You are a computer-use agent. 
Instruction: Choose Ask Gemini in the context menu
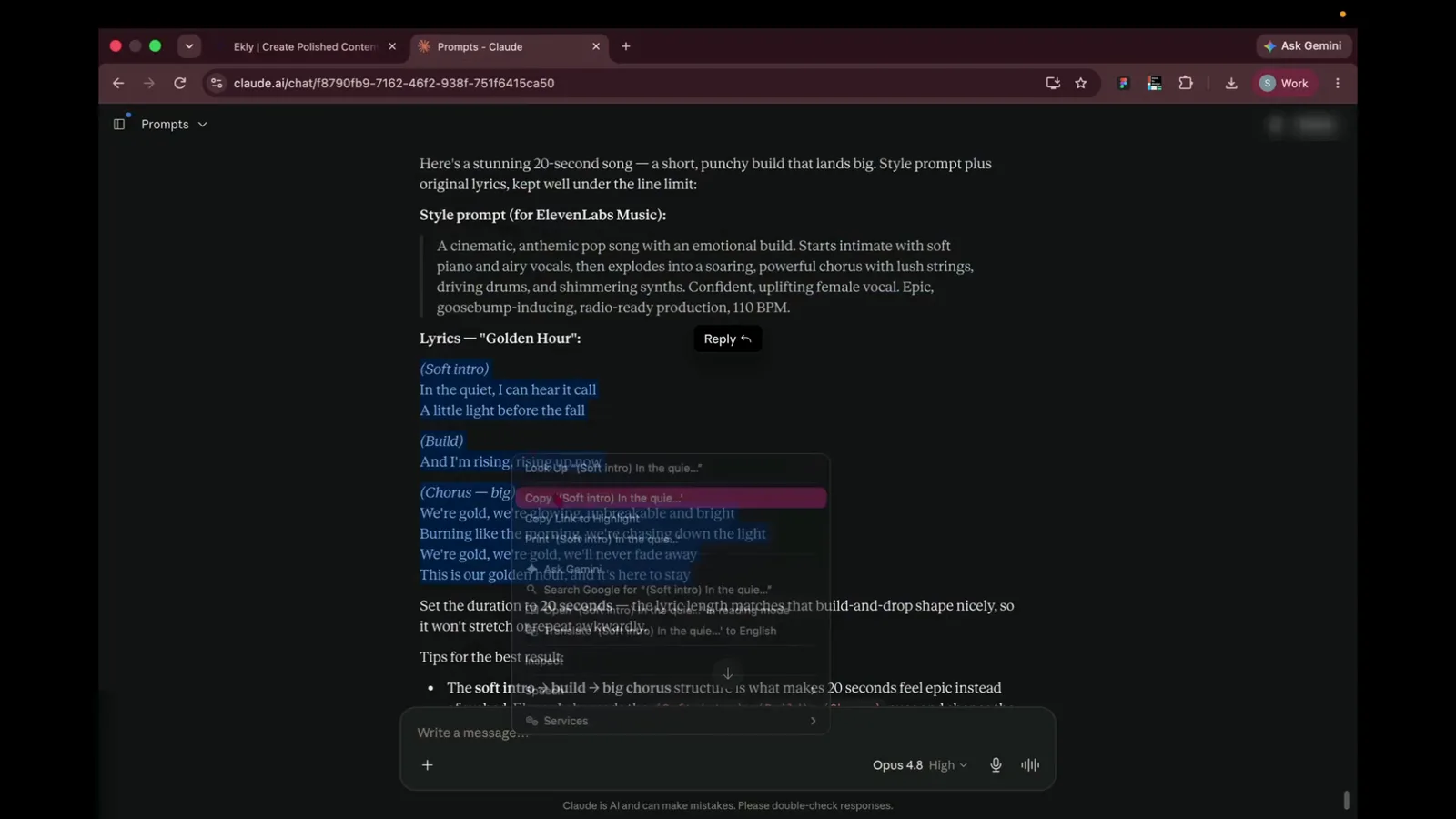tap(671, 569)
